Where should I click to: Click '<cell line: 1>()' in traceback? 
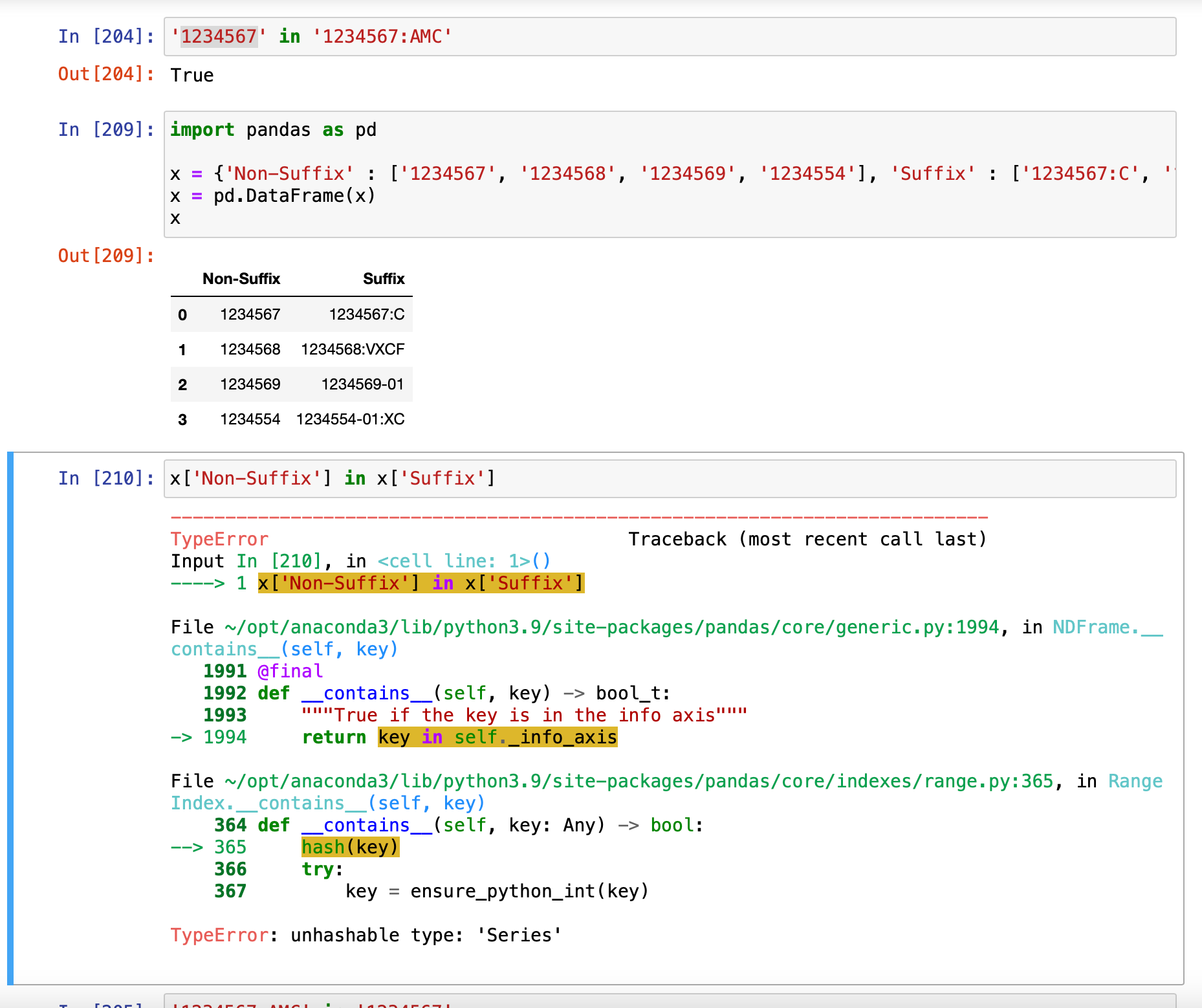coord(464,561)
